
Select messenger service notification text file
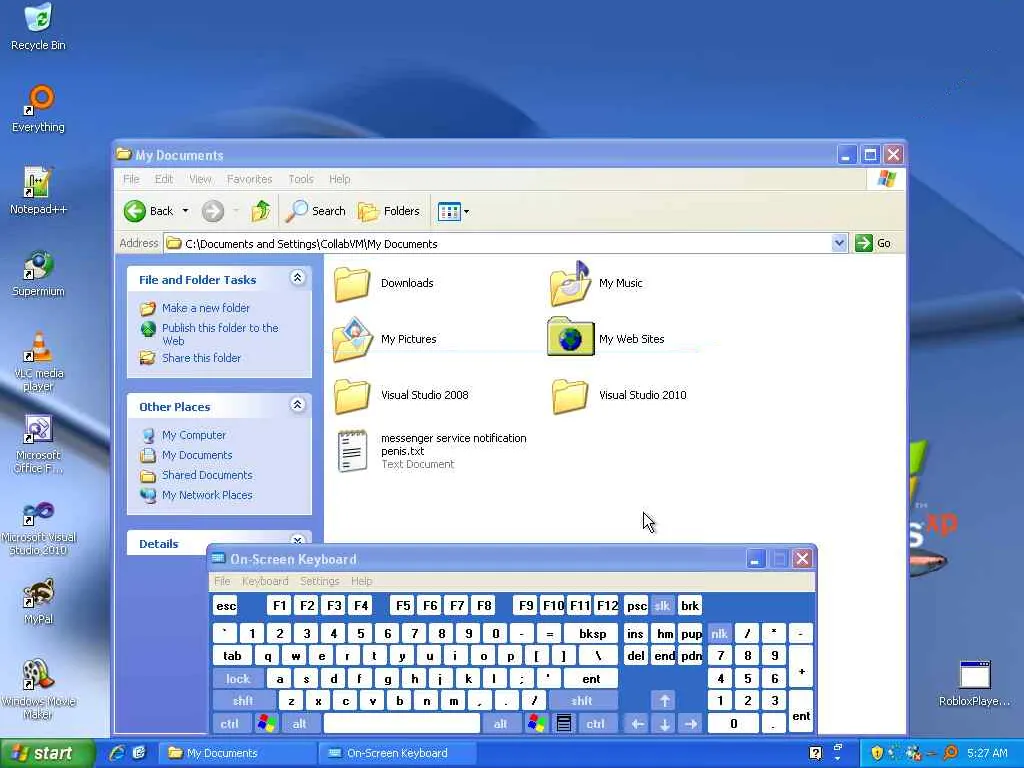pos(432,451)
